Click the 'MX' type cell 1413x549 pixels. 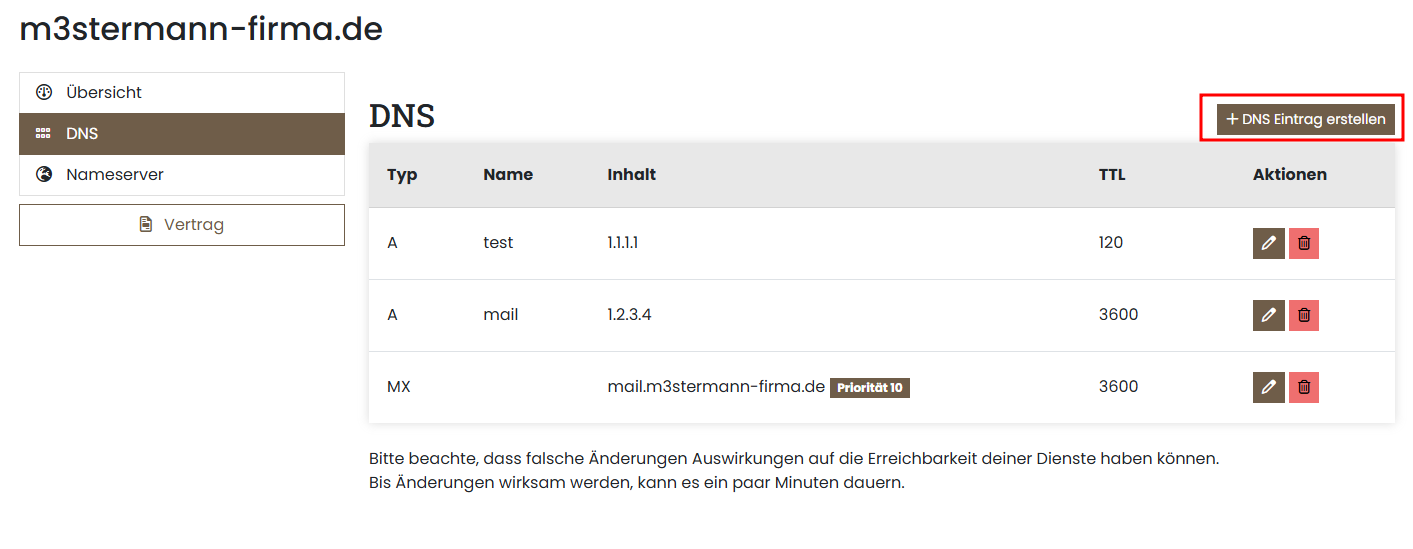coord(399,387)
